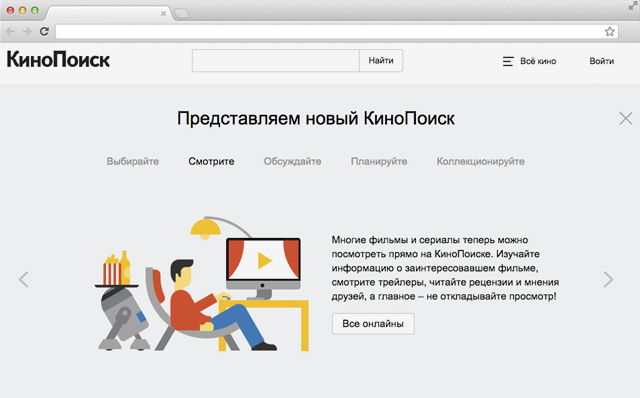
Task: Click the Войти login link
Action: pos(602,61)
